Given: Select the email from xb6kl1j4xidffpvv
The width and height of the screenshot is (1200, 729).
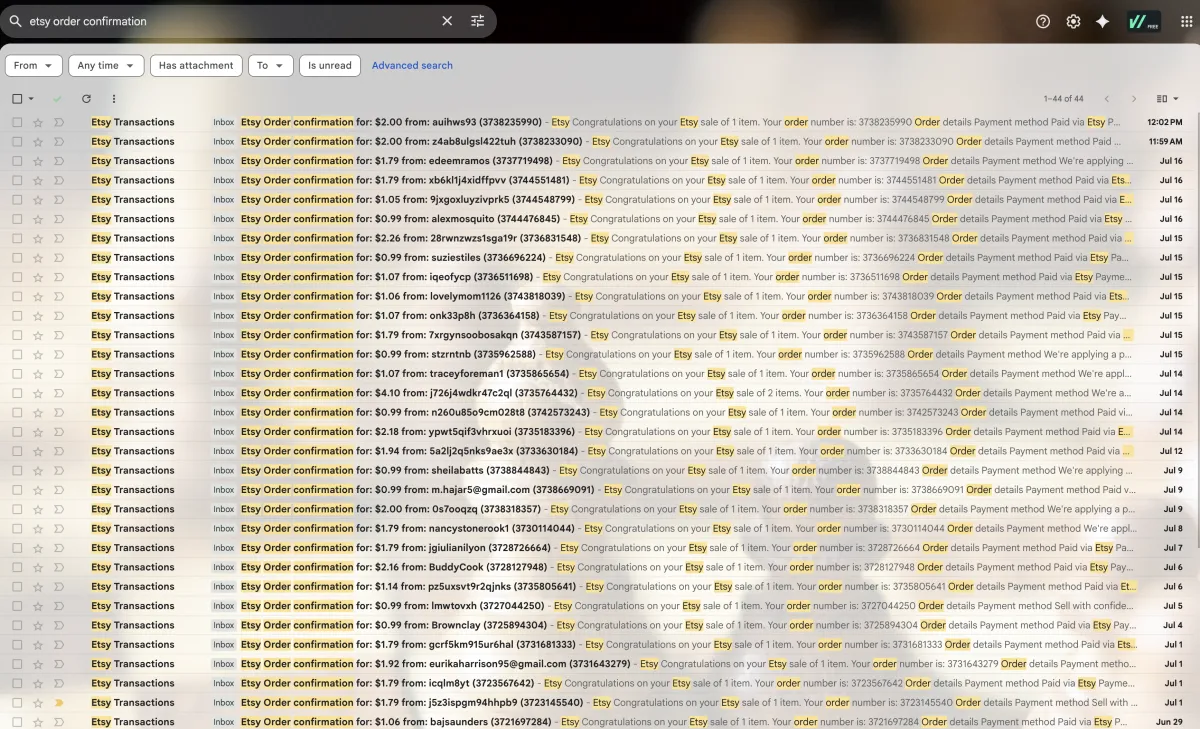Looking at the screenshot, I should point(17,180).
